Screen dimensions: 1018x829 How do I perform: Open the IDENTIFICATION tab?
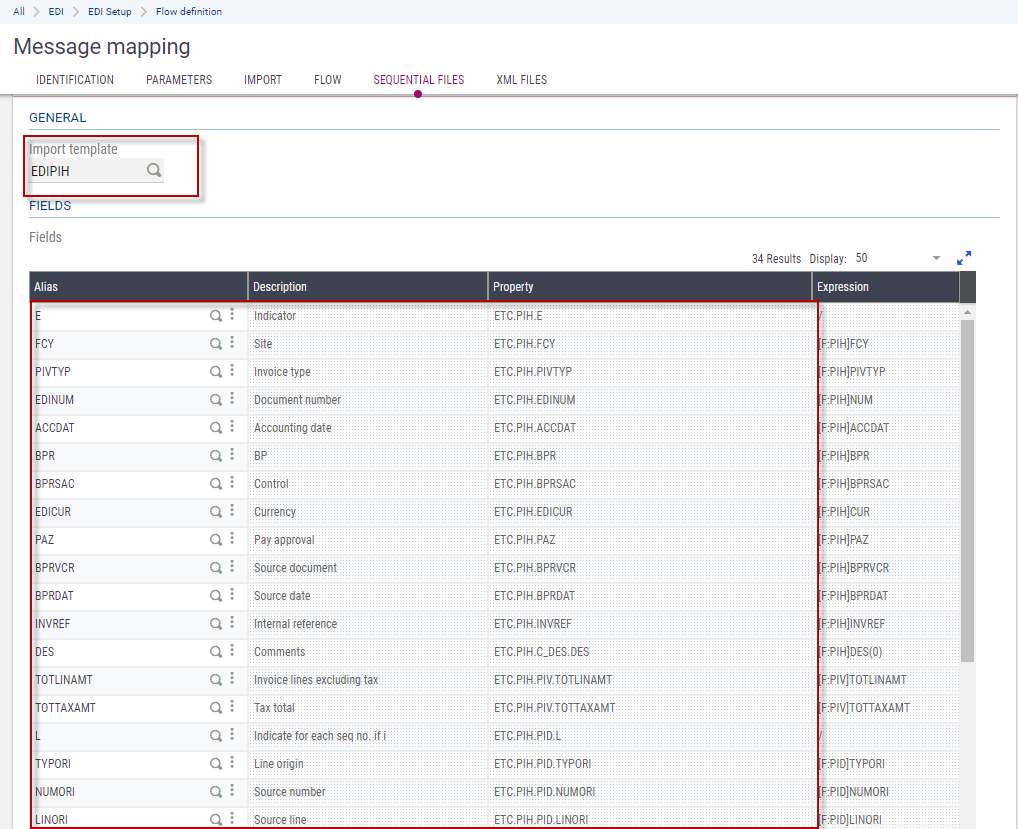[75, 80]
